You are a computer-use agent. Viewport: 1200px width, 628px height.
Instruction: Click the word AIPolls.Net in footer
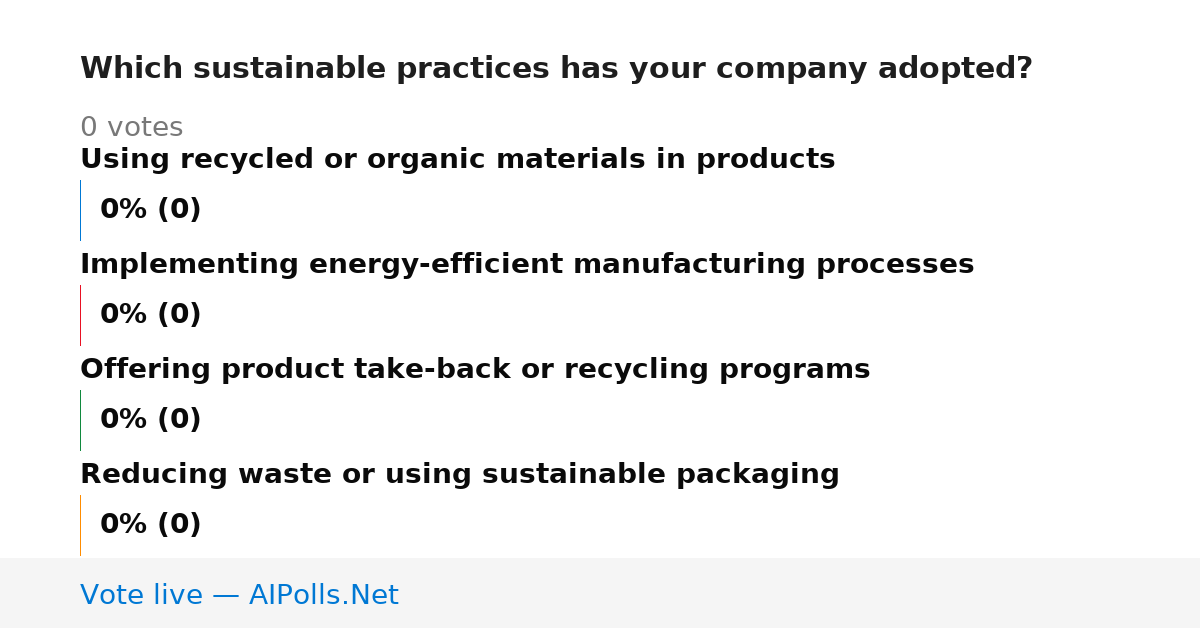coord(323,595)
